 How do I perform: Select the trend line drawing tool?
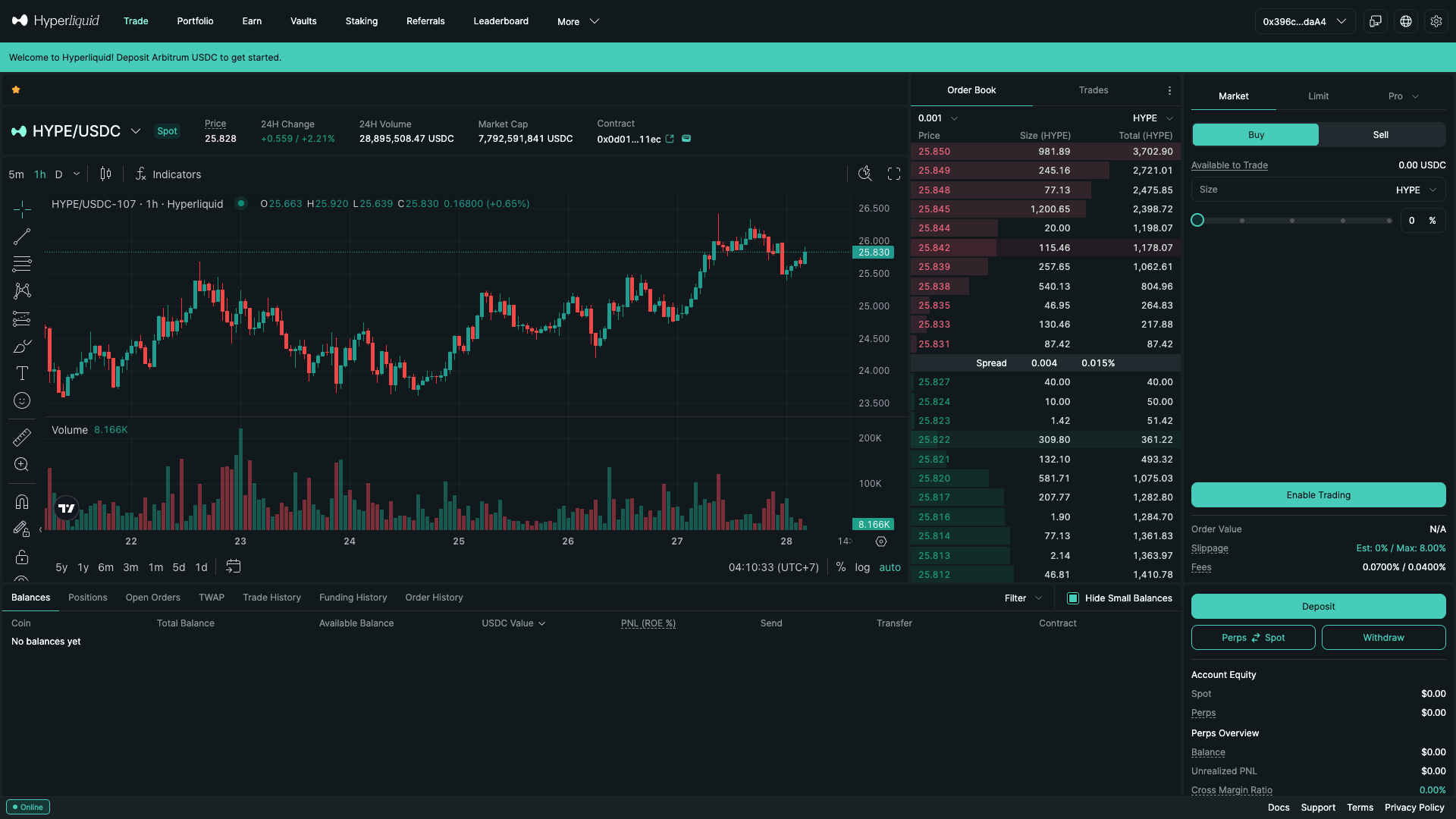click(22, 236)
